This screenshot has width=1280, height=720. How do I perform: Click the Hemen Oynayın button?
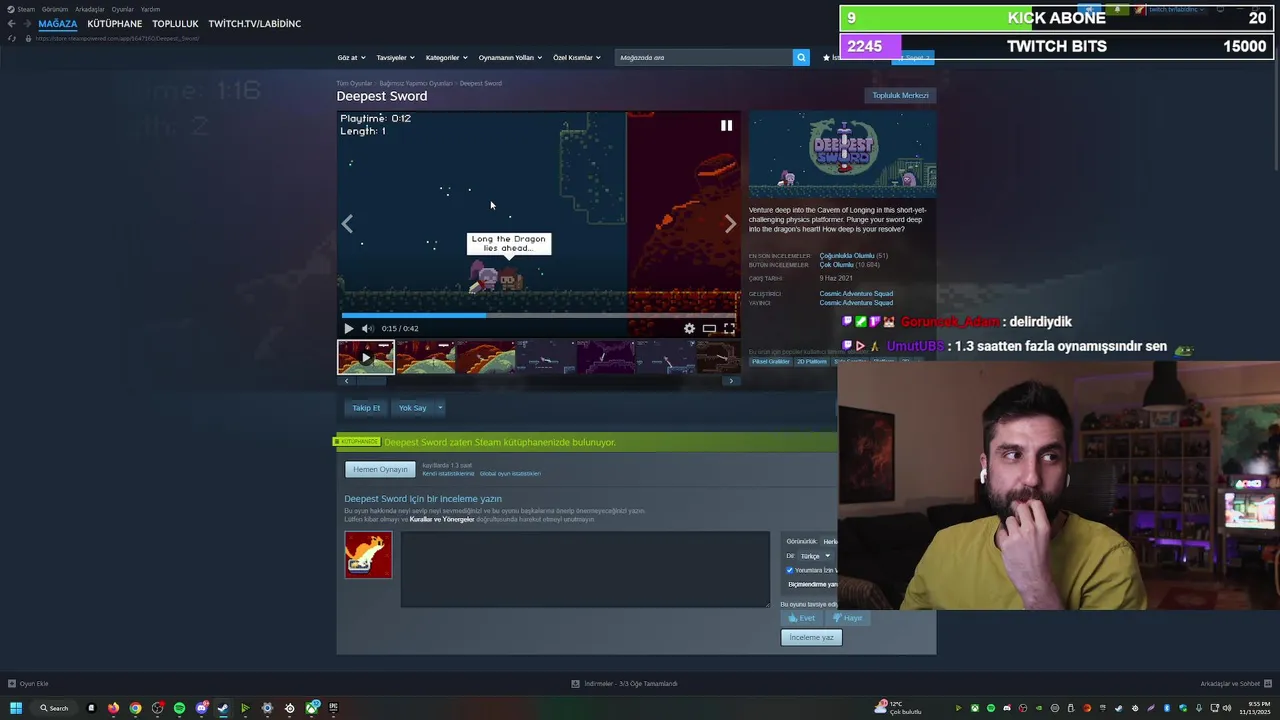(380, 469)
